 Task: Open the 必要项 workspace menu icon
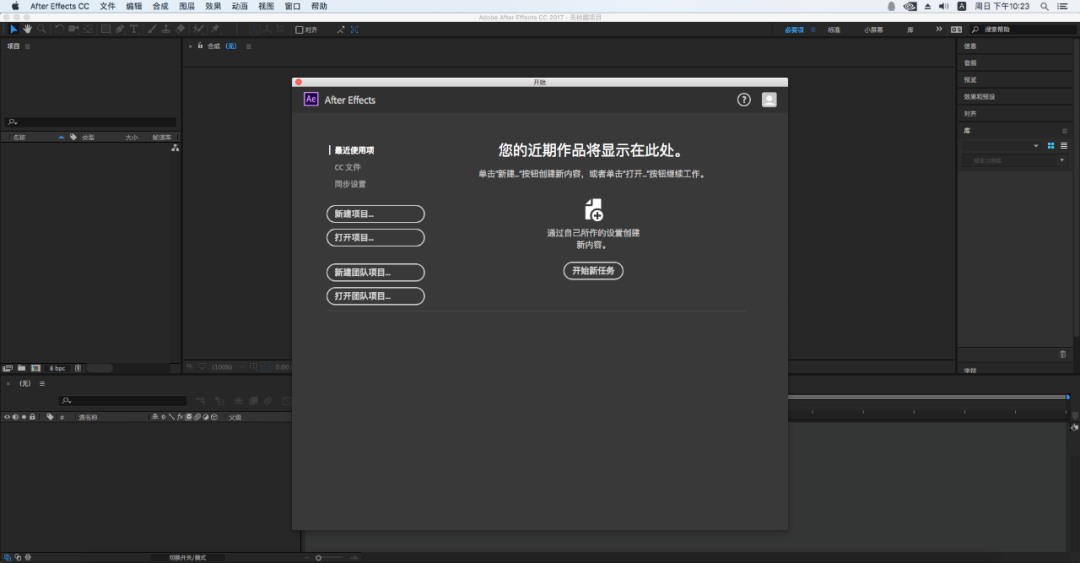[813, 30]
